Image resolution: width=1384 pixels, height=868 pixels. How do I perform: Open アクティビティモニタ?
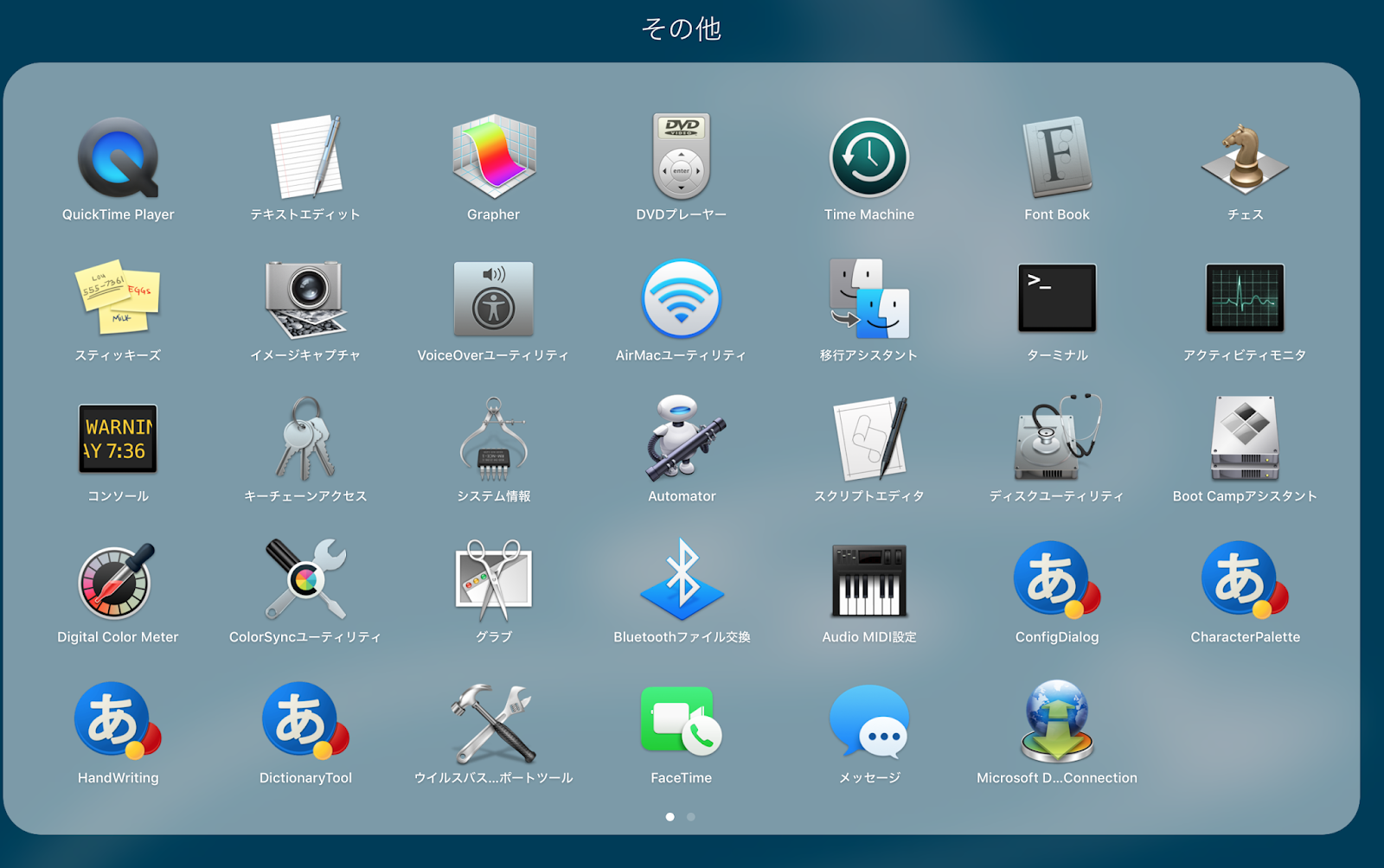click(1245, 298)
